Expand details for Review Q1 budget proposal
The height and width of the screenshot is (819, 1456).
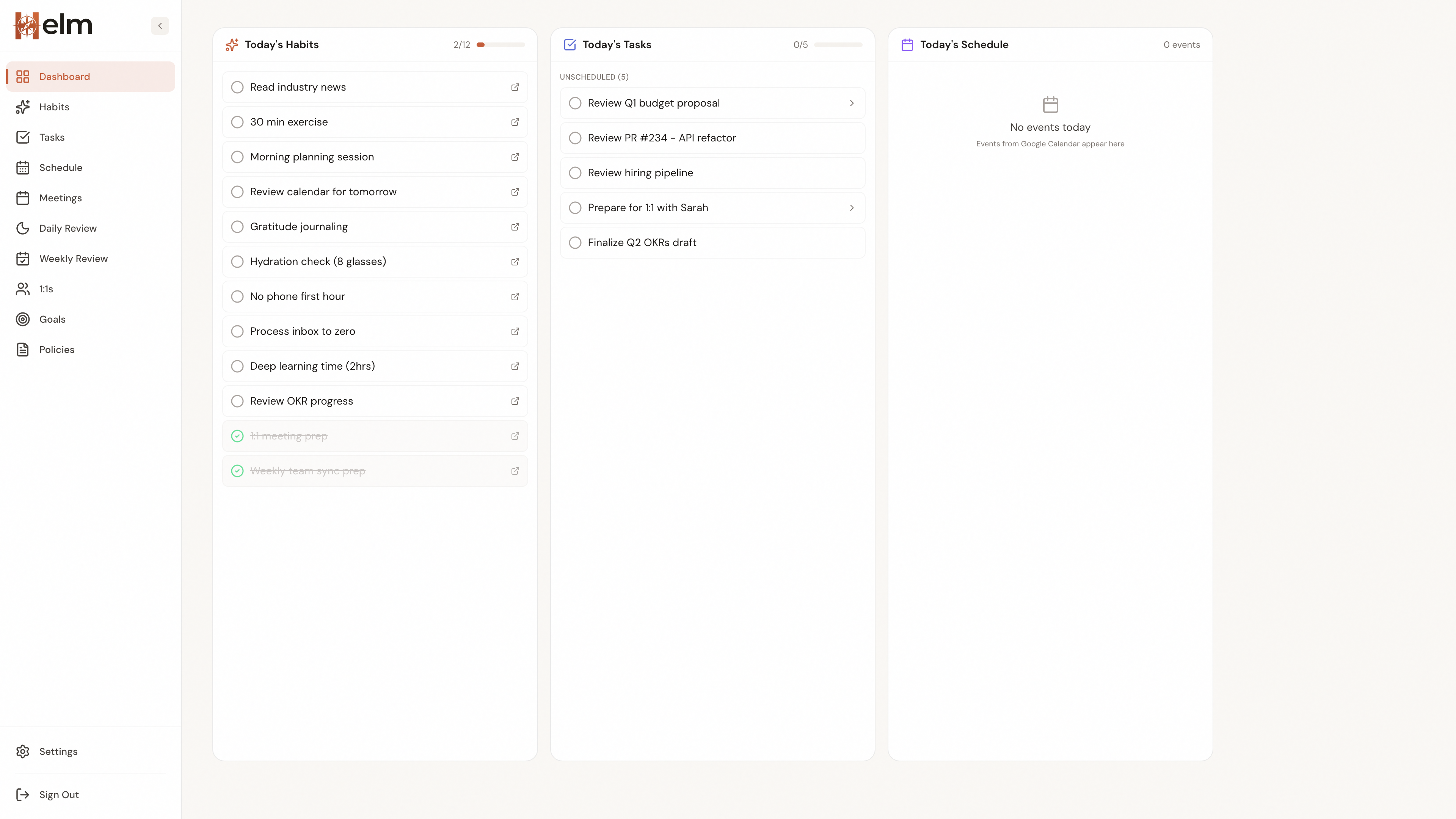pos(852,103)
